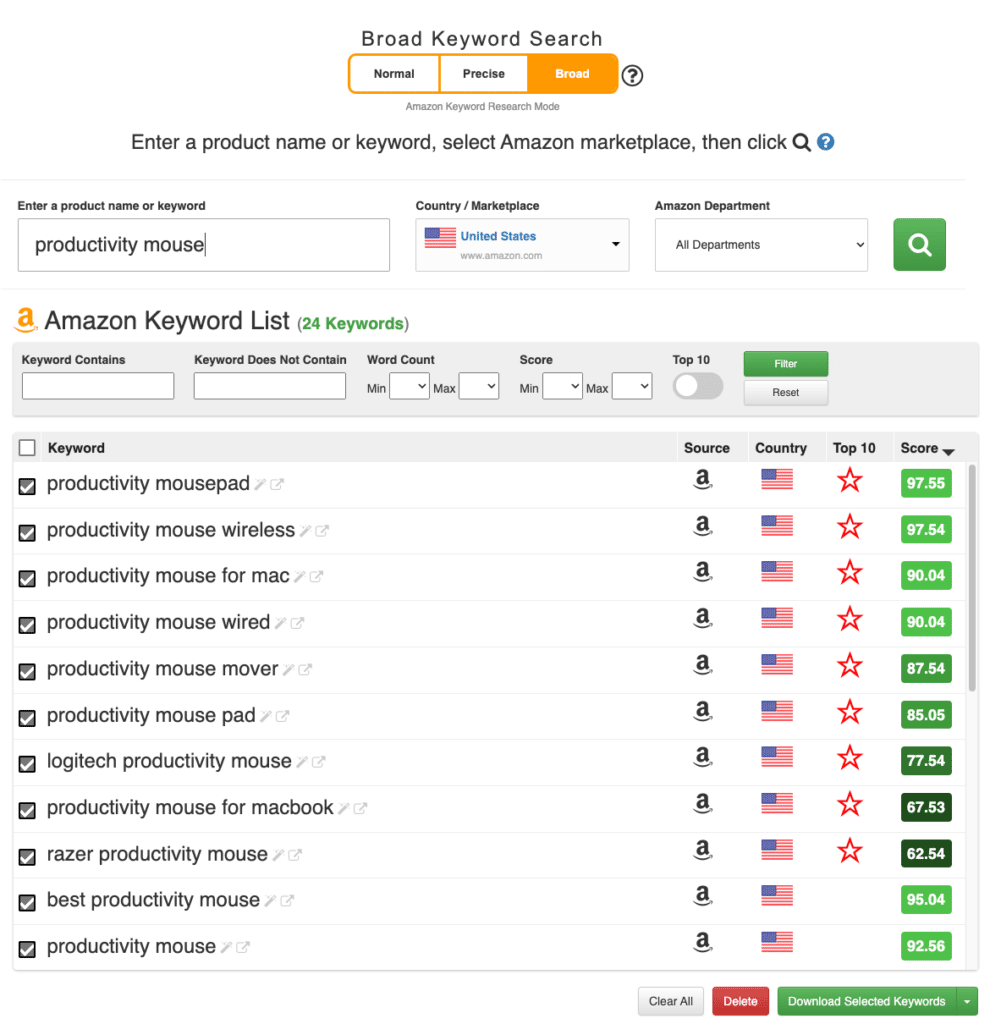The width and height of the screenshot is (990, 1024).
Task: Switch to Precise search mode
Action: (483, 74)
